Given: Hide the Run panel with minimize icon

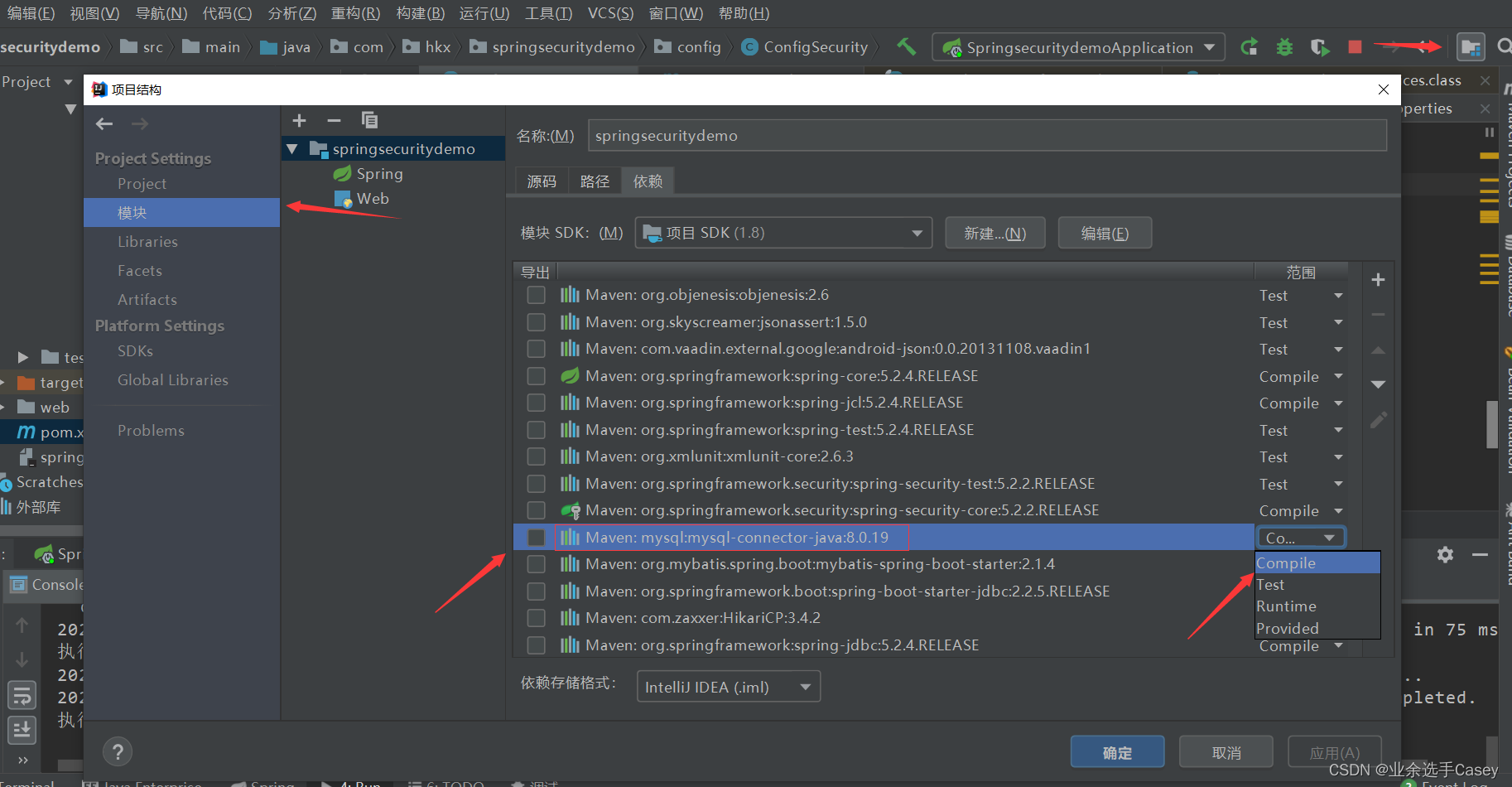Looking at the screenshot, I should pos(1481,554).
